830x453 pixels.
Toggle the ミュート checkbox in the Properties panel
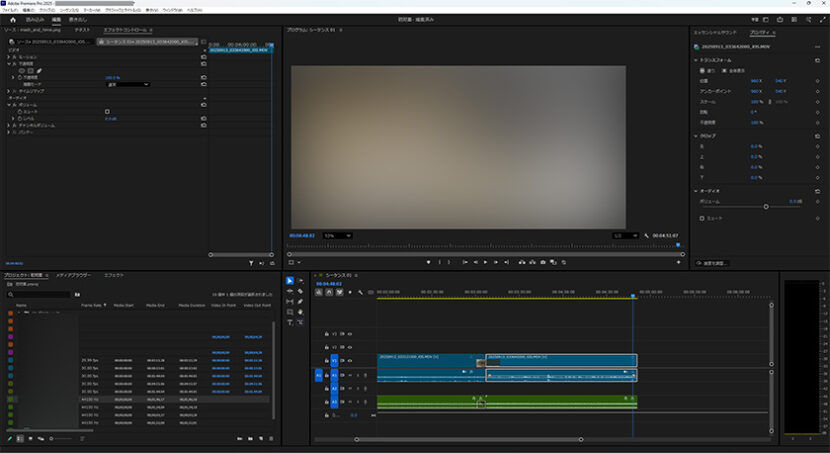(702, 217)
